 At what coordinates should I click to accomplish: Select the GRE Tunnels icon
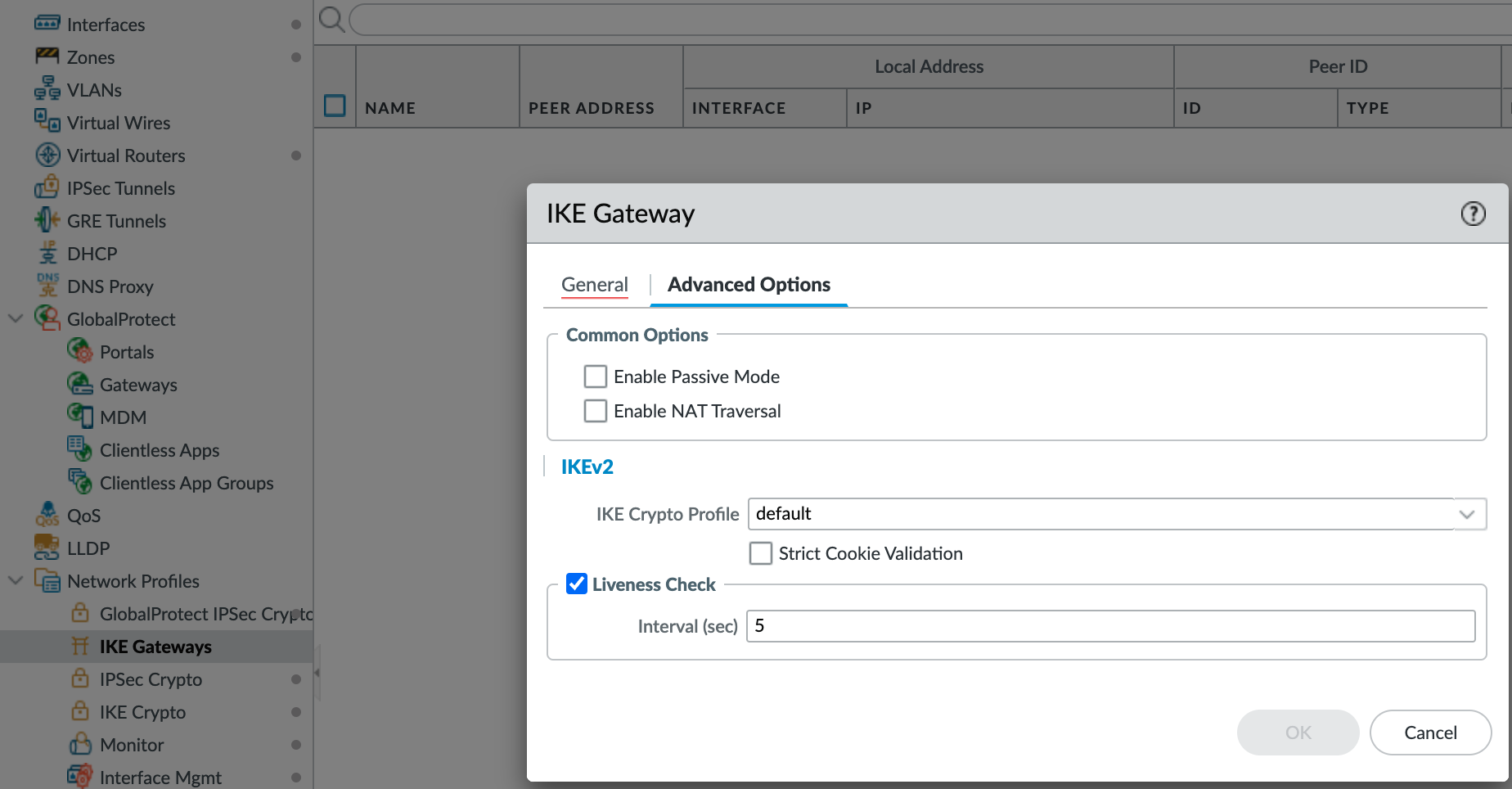[x=46, y=220]
